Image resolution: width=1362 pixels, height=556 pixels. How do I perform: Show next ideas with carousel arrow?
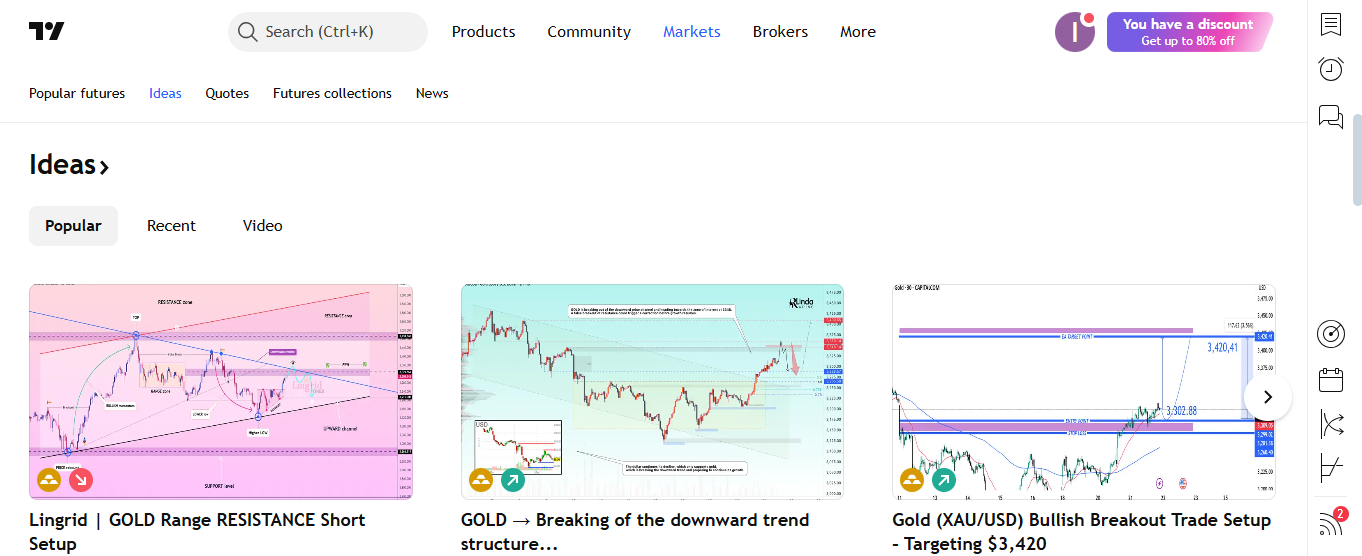(1268, 397)
